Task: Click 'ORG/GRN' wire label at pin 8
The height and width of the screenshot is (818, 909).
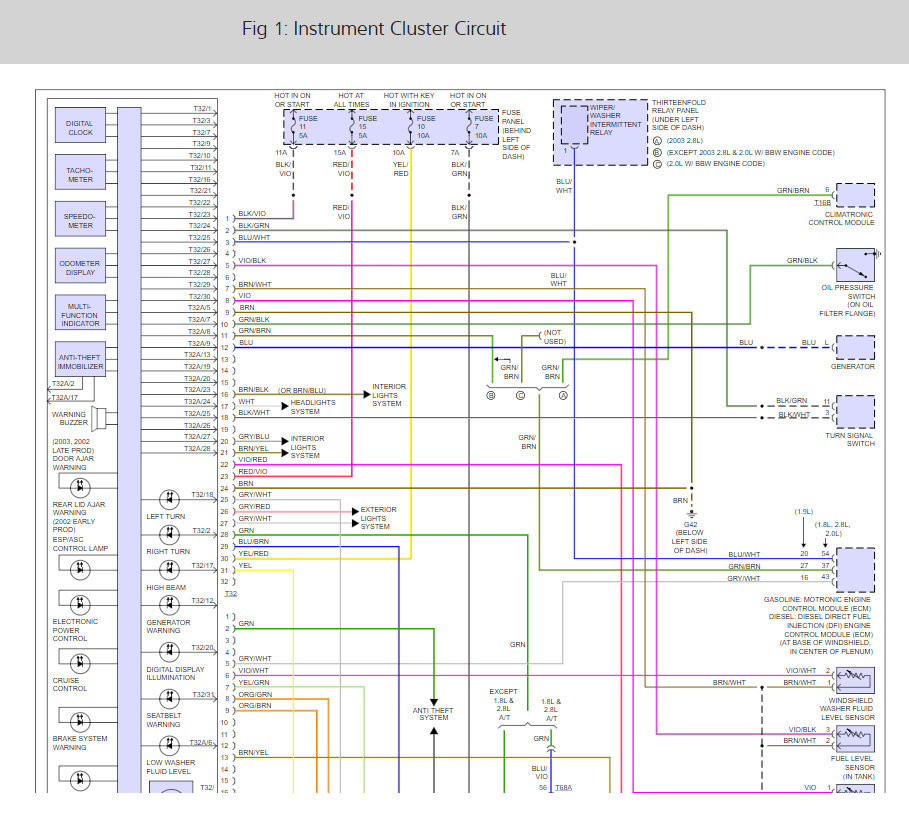Action: (x=255, y=695)
